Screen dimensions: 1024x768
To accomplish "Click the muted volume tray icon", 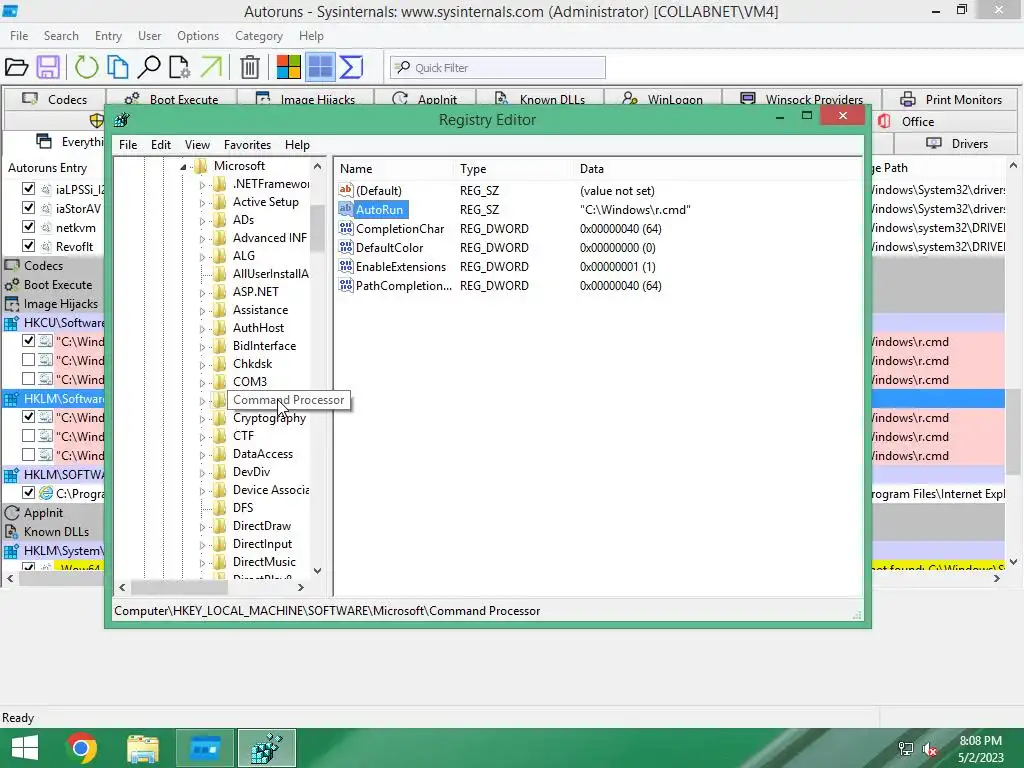I will click(x=930, y=748).
